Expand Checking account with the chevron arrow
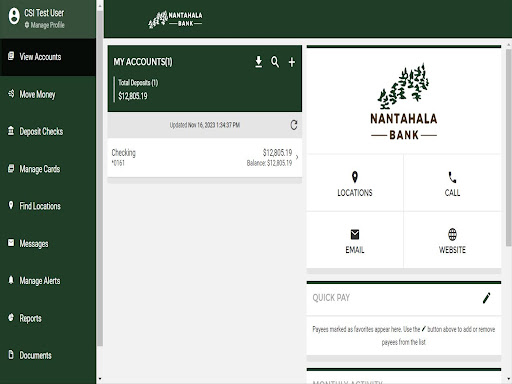 [x=297, y=157]
